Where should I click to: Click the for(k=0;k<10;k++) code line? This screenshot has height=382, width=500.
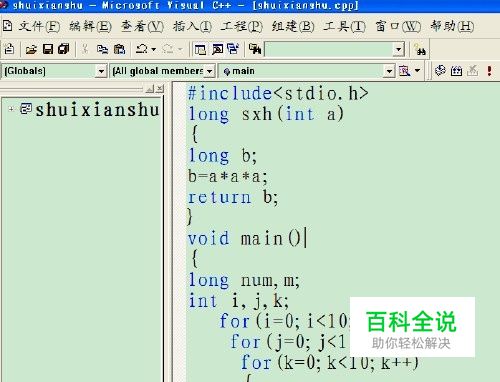pyautogui.click(x=330, y=363)
